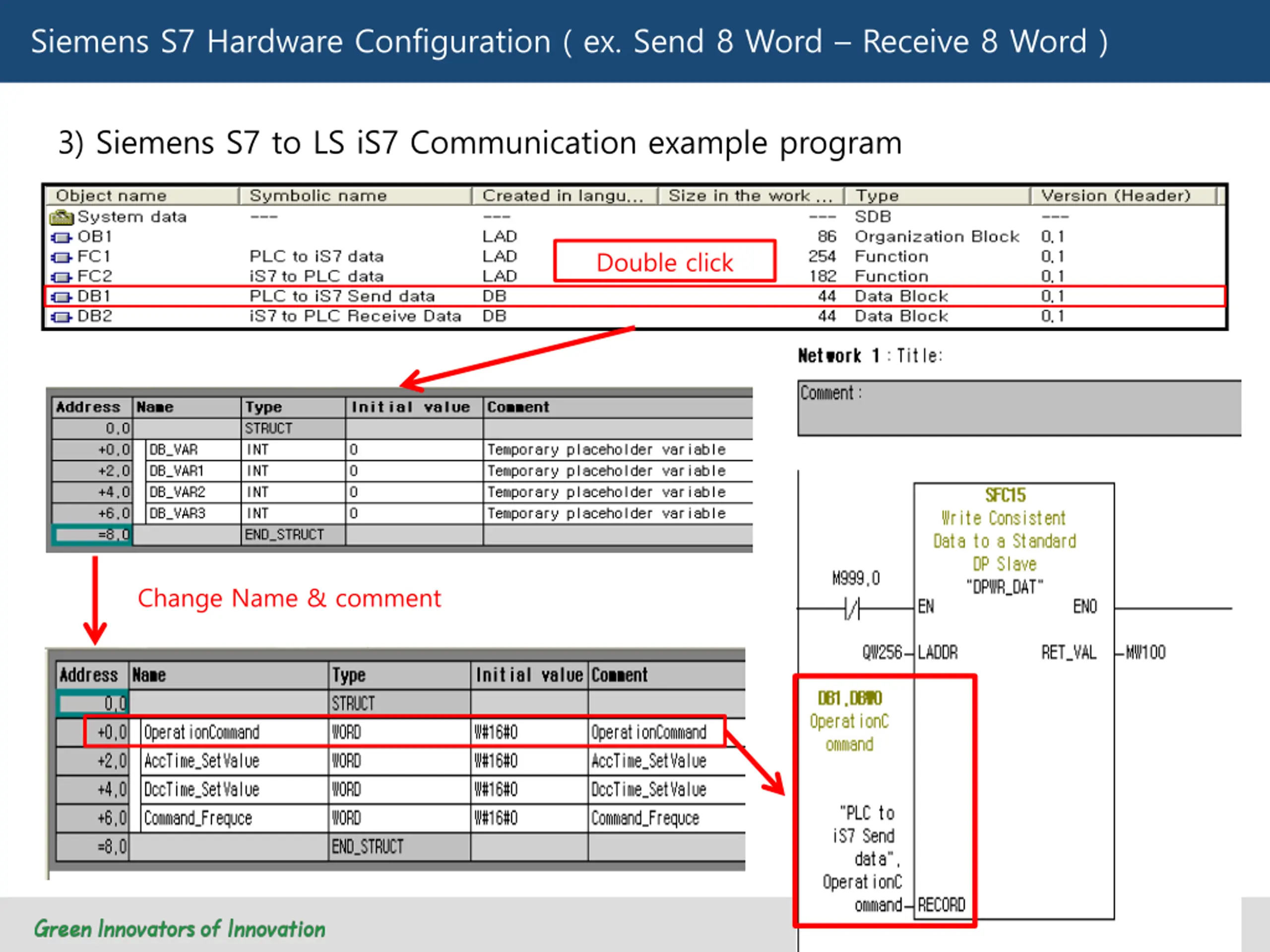Click the Version (Header) column header

pyautogui.click(x=1124, y=196)
